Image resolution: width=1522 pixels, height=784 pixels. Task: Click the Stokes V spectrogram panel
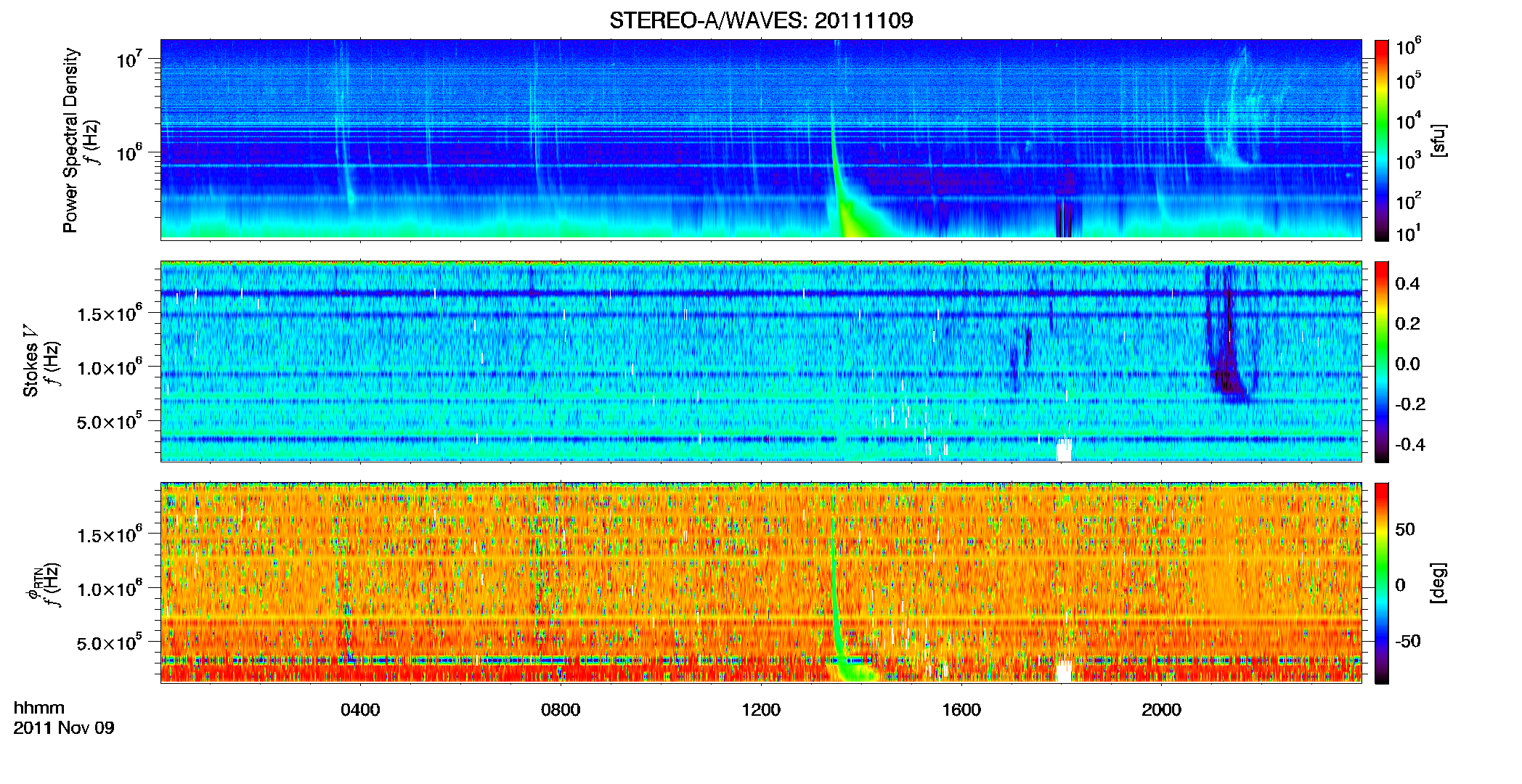[761, 361]
